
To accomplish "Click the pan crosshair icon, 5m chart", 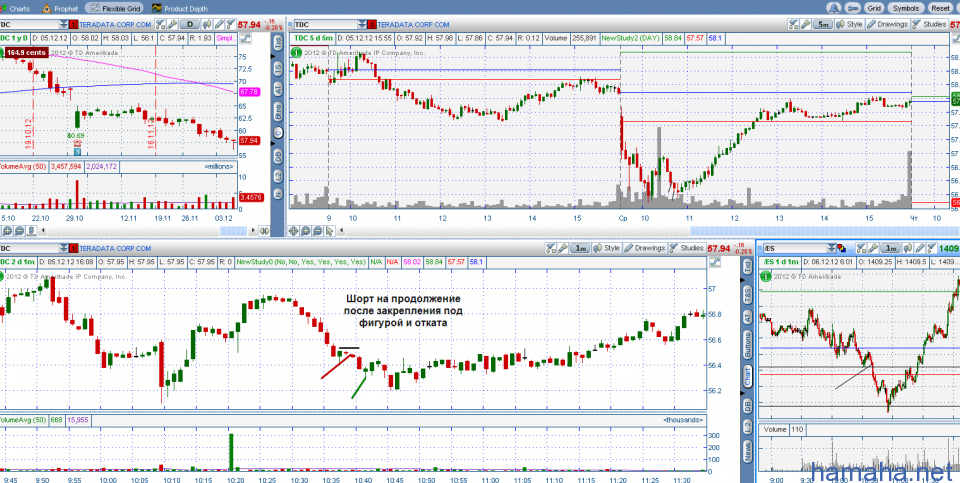I will point(293,231).
